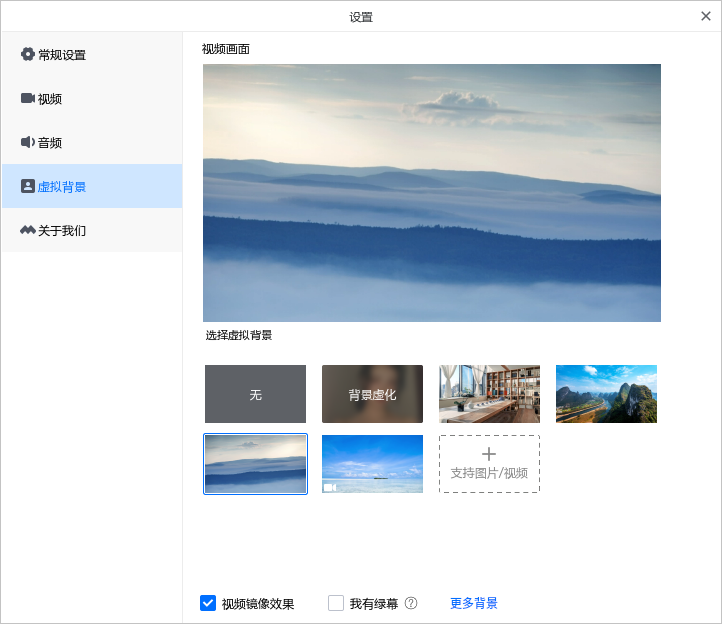This screenshot has height=624, width=722.
Task: Close the 设置 settings window
Action: 705,17
